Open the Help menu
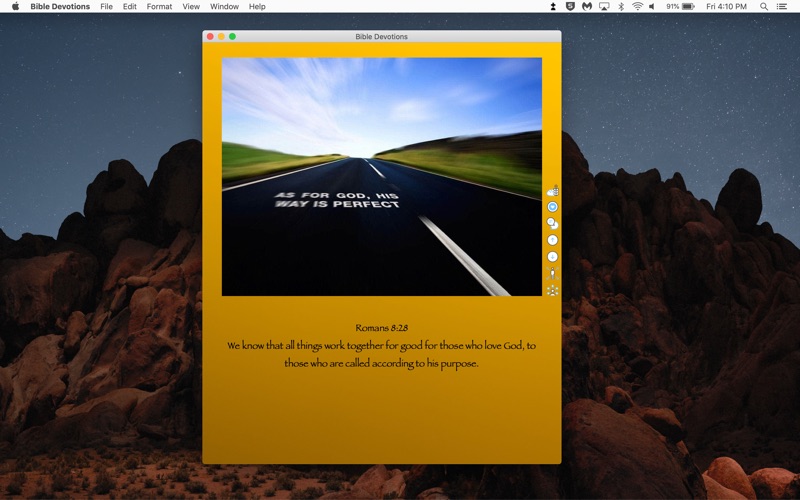The image size is (800, 500). tap(257, 7)
